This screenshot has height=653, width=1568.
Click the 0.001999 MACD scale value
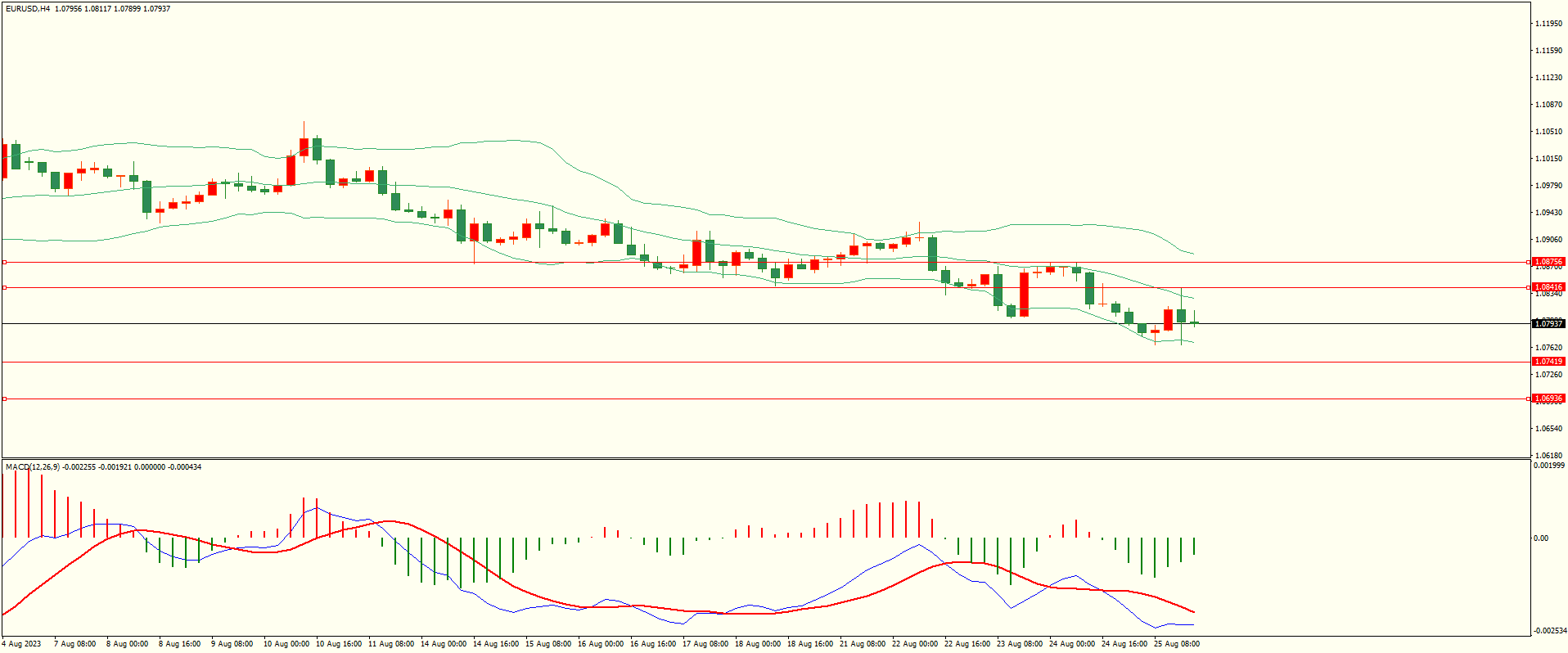pos(1549,466)
